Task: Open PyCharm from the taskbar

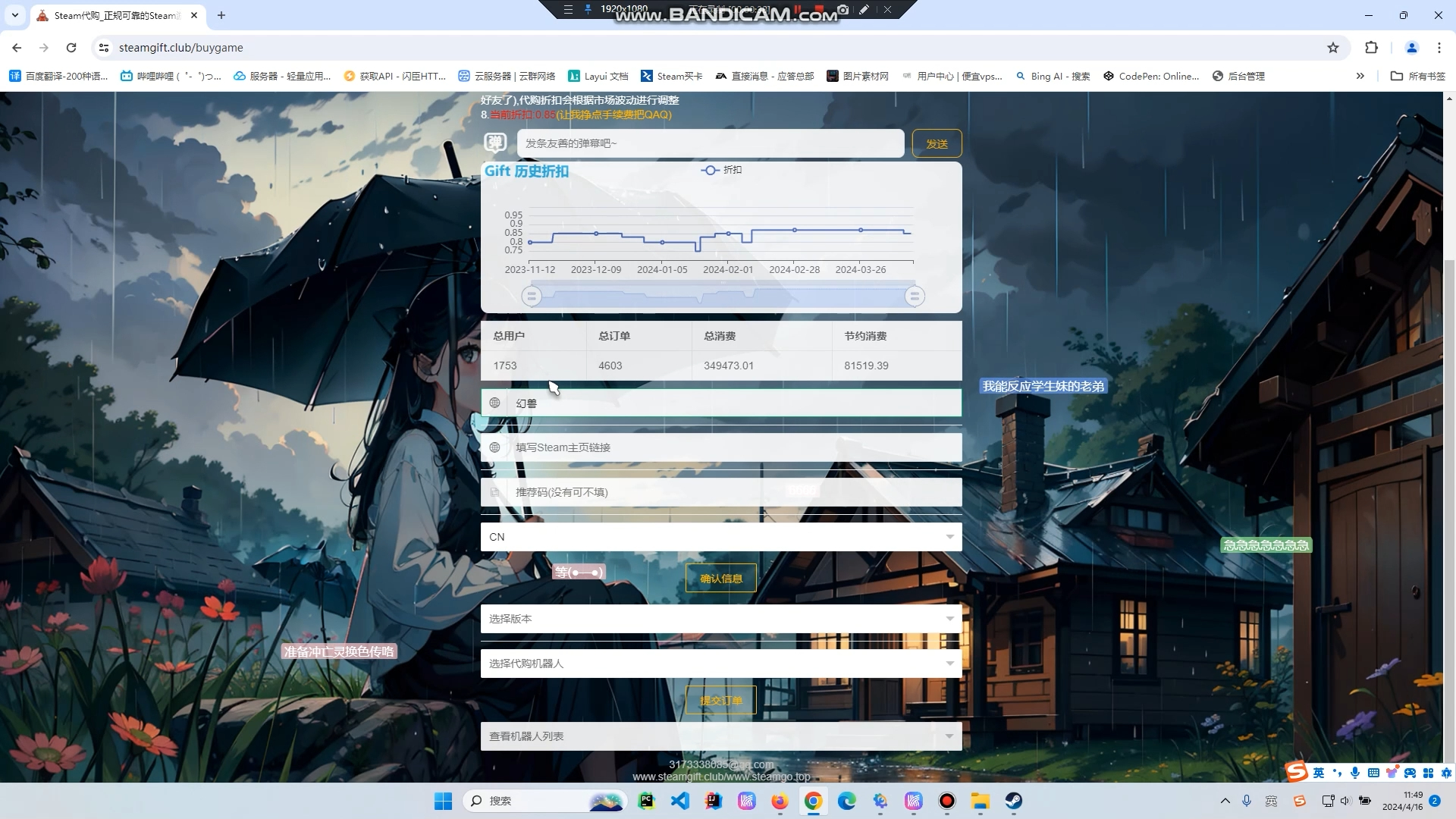Action: [647, 801]
